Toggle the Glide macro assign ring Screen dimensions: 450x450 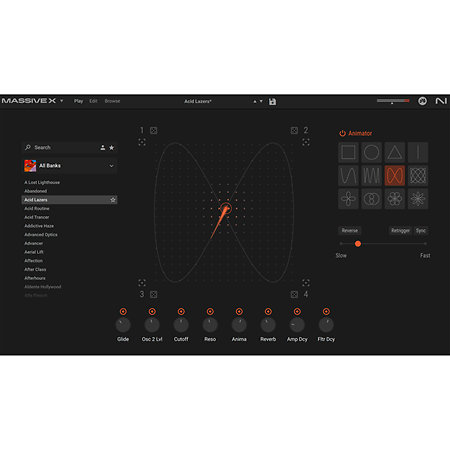(123, 311)
